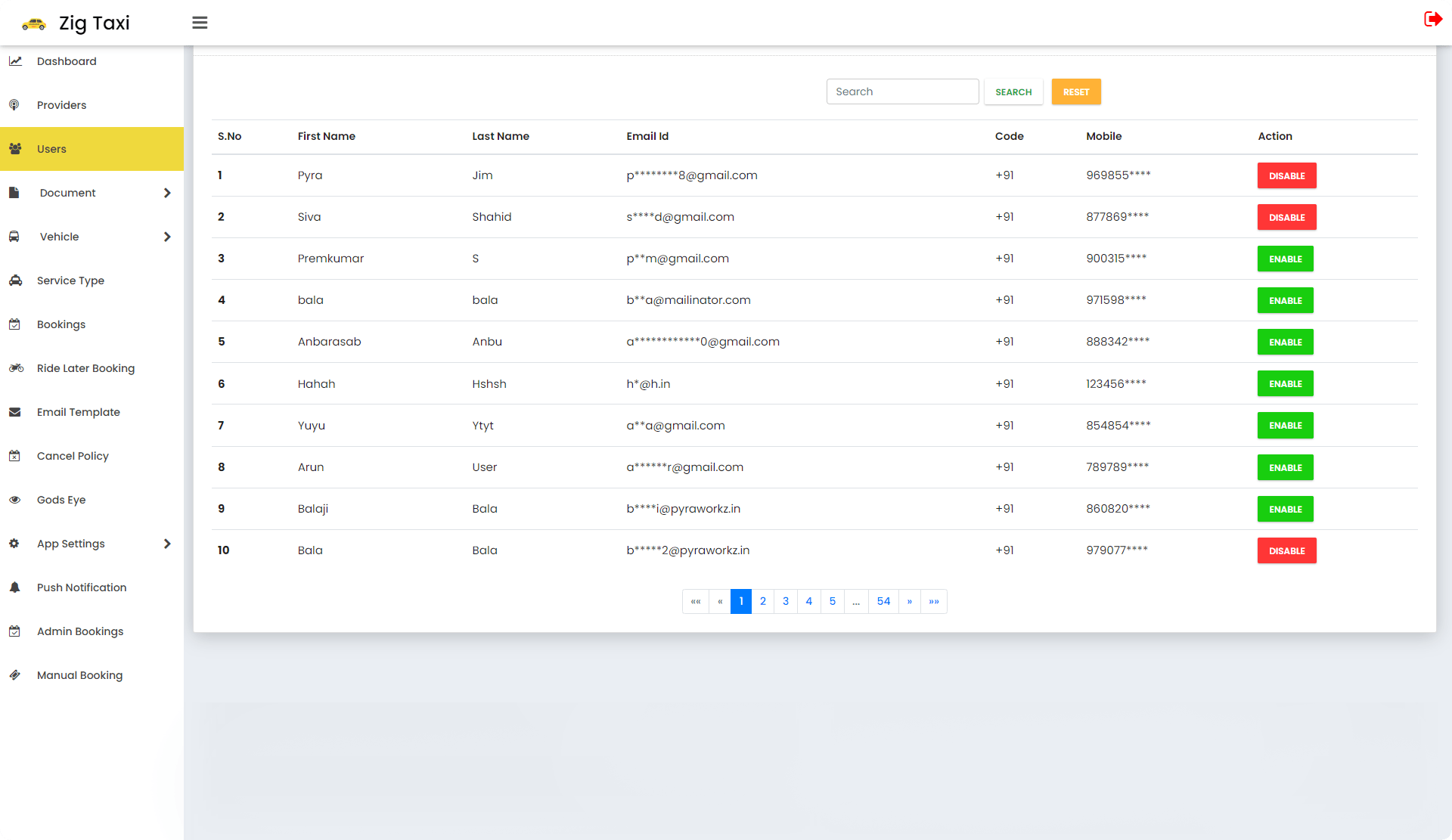
Task: Click mobile number 123456****
Action: coord(1116,383)
